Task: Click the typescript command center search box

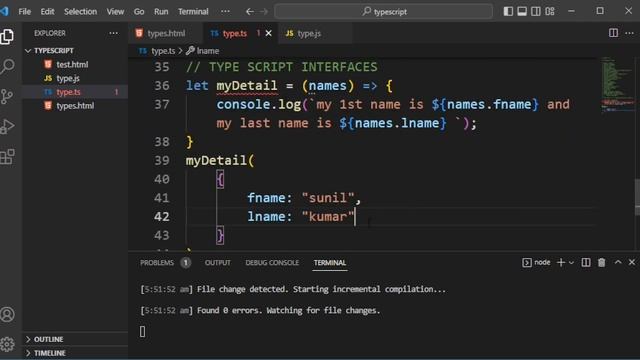Action: click(384, 11)
